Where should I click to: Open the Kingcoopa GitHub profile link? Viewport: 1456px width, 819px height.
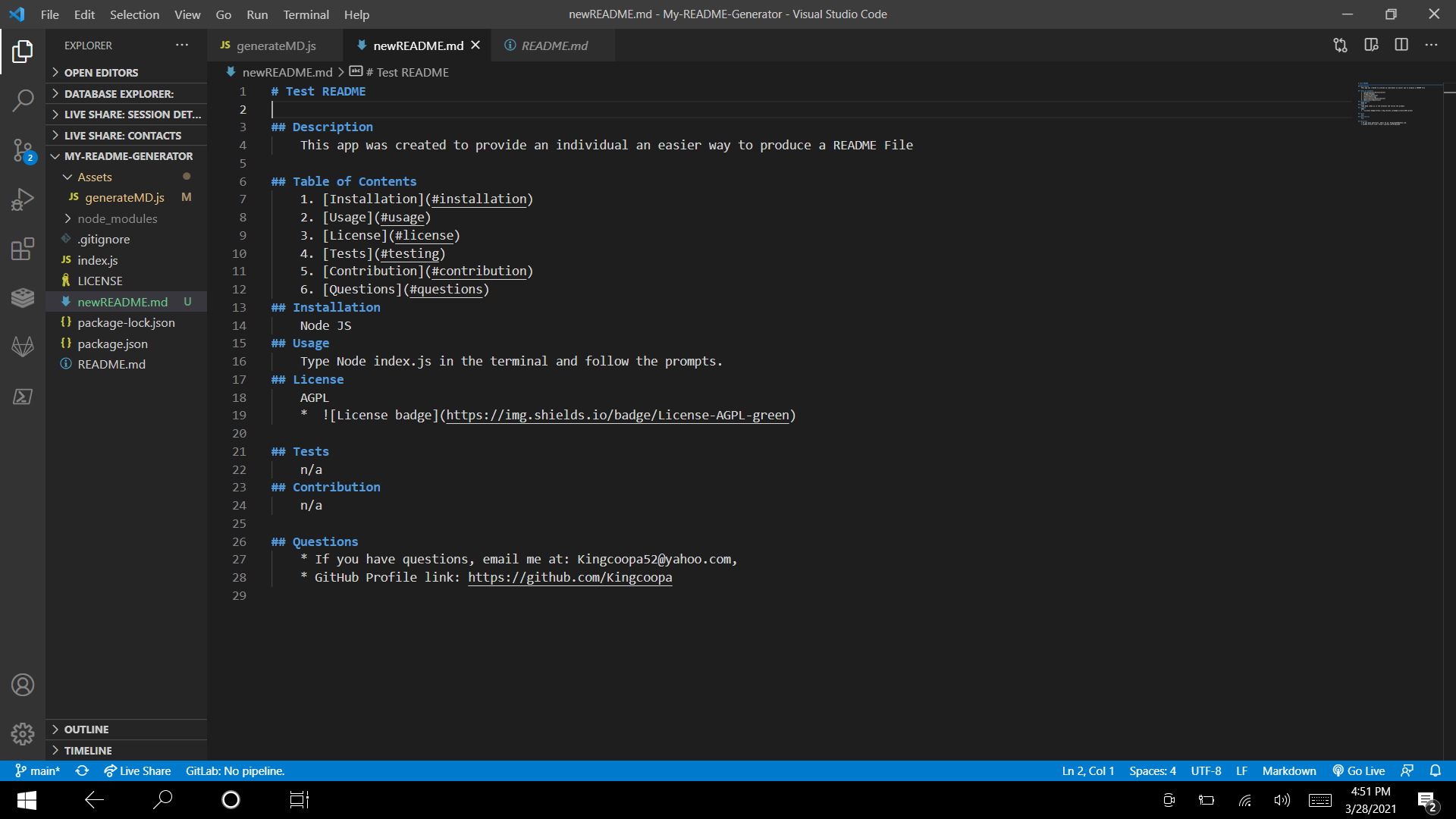click(570, 577)
